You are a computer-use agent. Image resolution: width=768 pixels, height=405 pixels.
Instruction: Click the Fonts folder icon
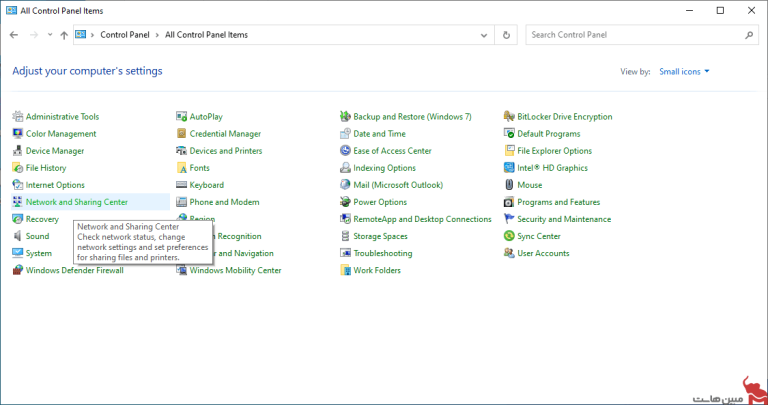[182, 168]
